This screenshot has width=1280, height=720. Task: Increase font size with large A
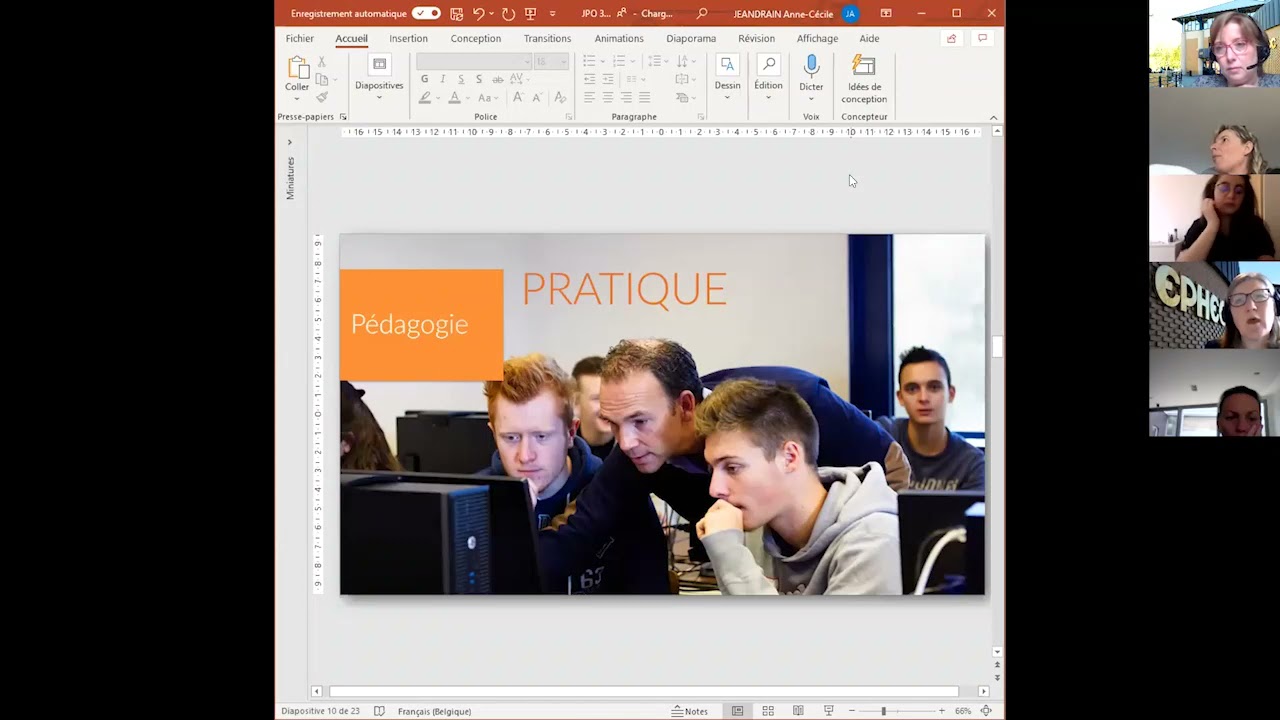(x=517, y=97)
